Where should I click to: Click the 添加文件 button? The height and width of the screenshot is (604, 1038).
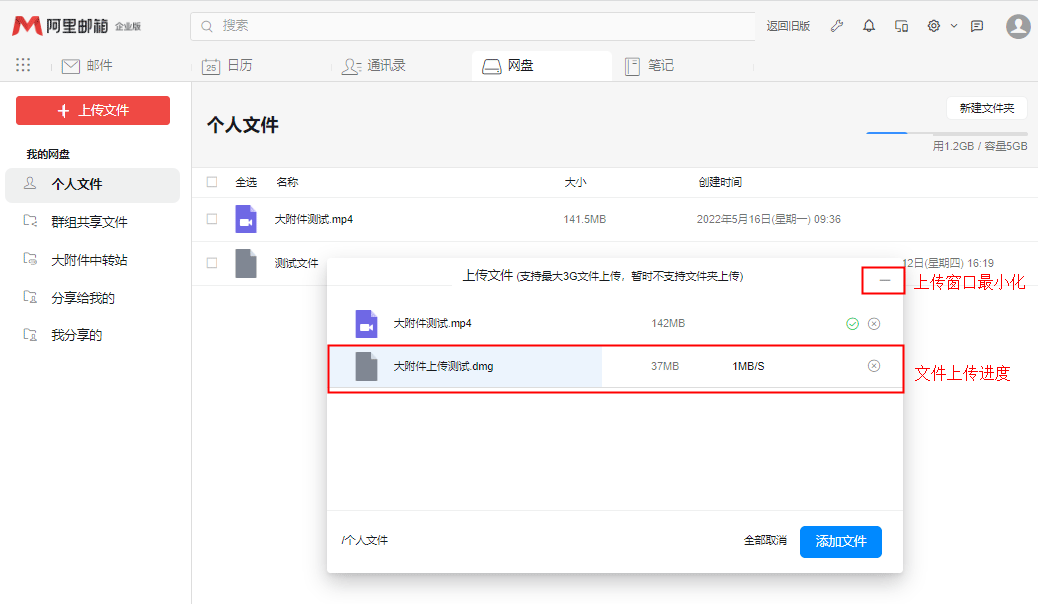coord(840,541)
